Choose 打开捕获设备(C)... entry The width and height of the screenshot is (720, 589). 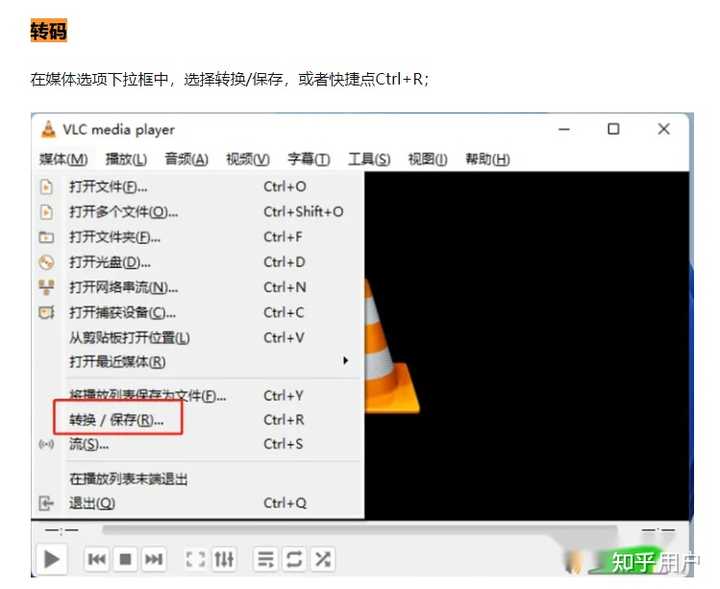pyautogui.click(x=200, y=313)
